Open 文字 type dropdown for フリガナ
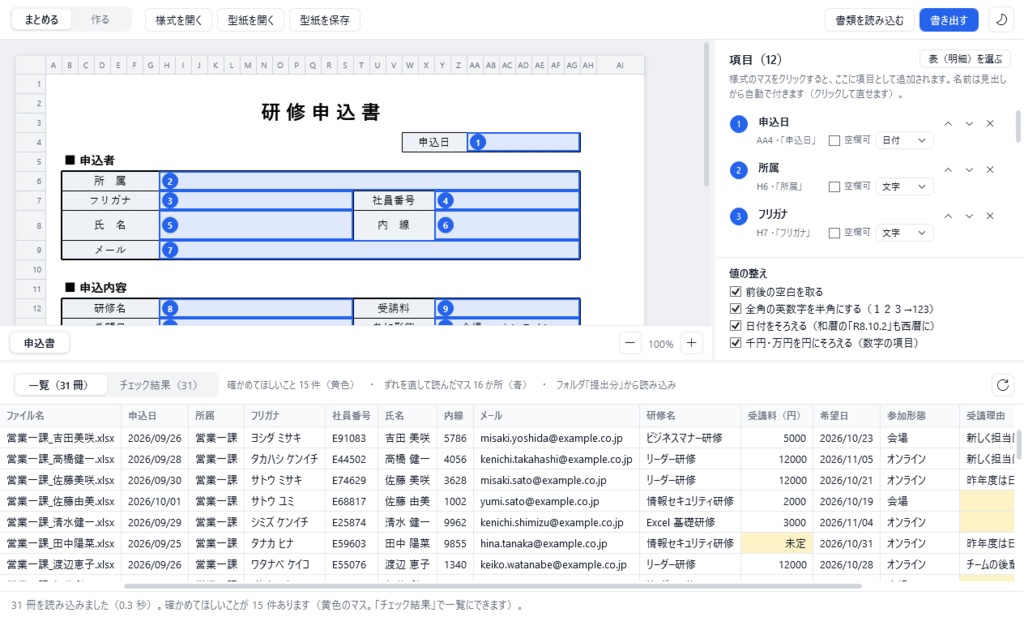 904,233
